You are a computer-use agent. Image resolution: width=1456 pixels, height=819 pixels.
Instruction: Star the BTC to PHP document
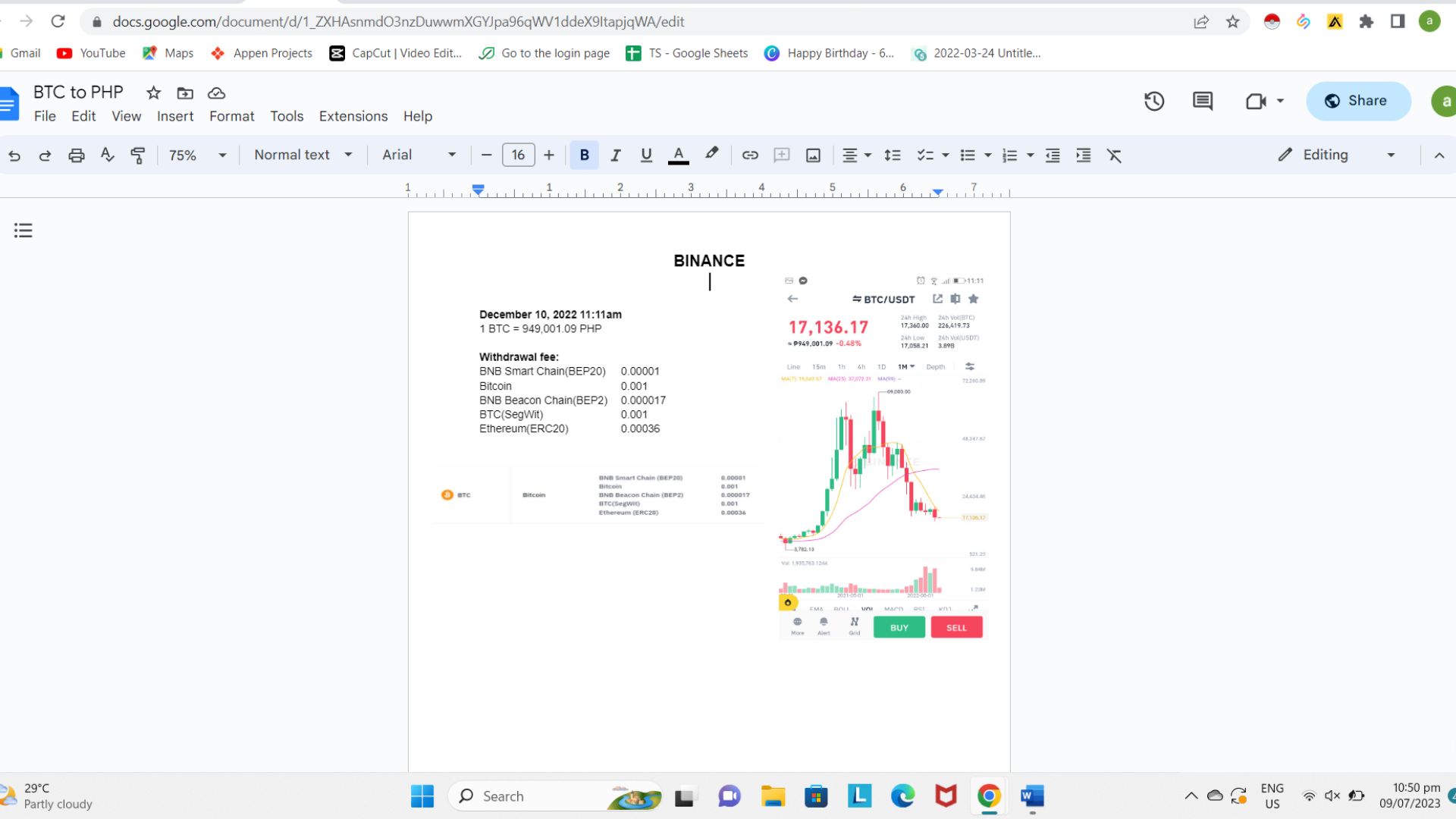tap(153, 93)
